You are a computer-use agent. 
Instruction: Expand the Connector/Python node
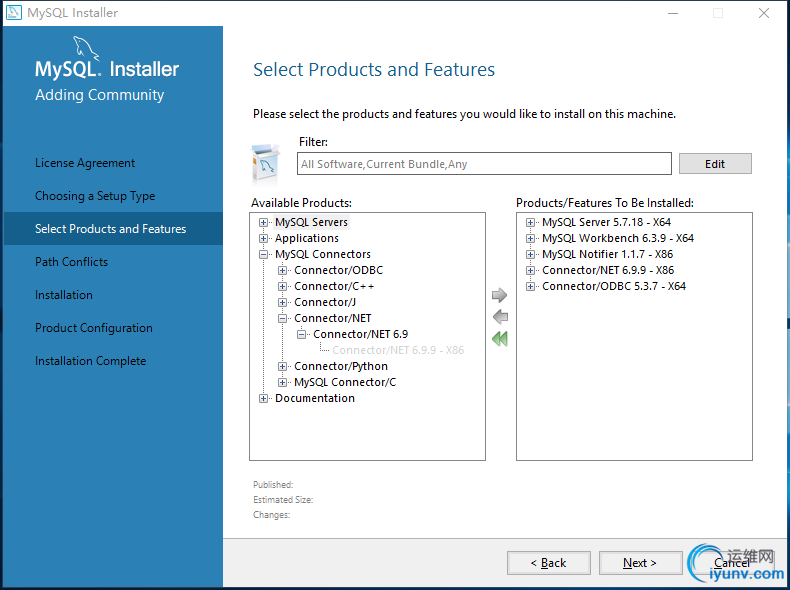pos(282,366)
